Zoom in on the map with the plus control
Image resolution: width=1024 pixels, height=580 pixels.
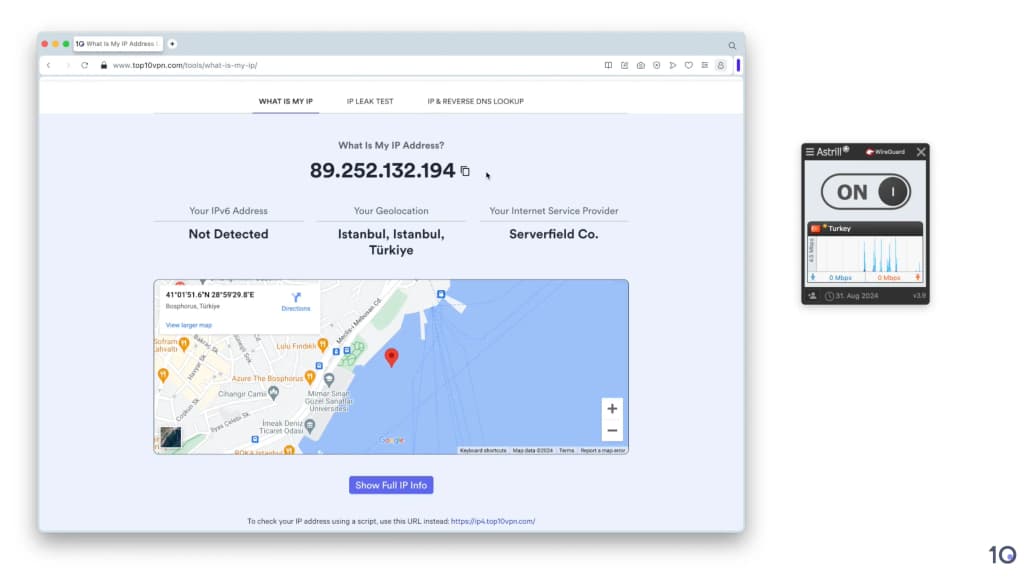coord(612,408)
